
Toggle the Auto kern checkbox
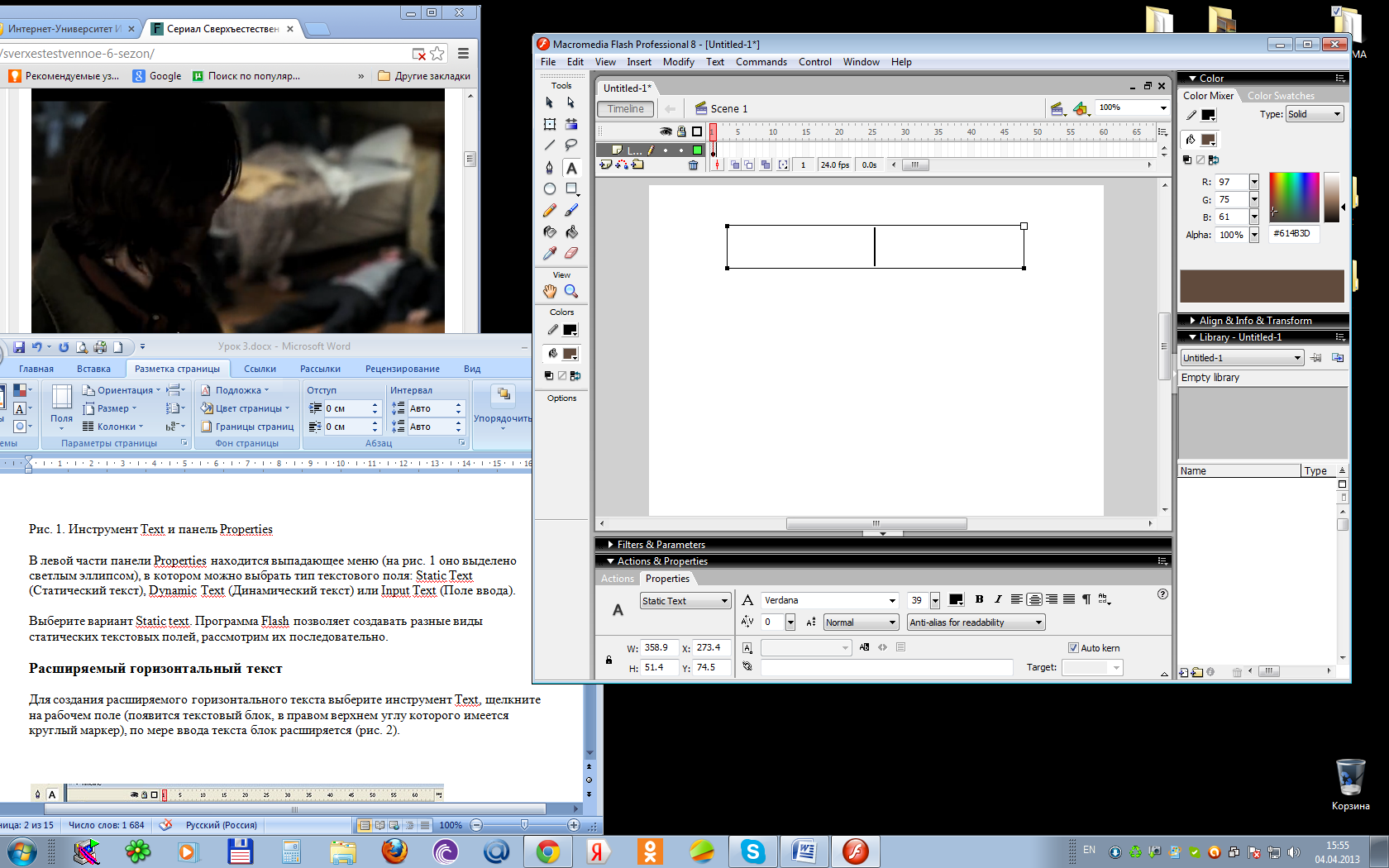point(1073,648)
